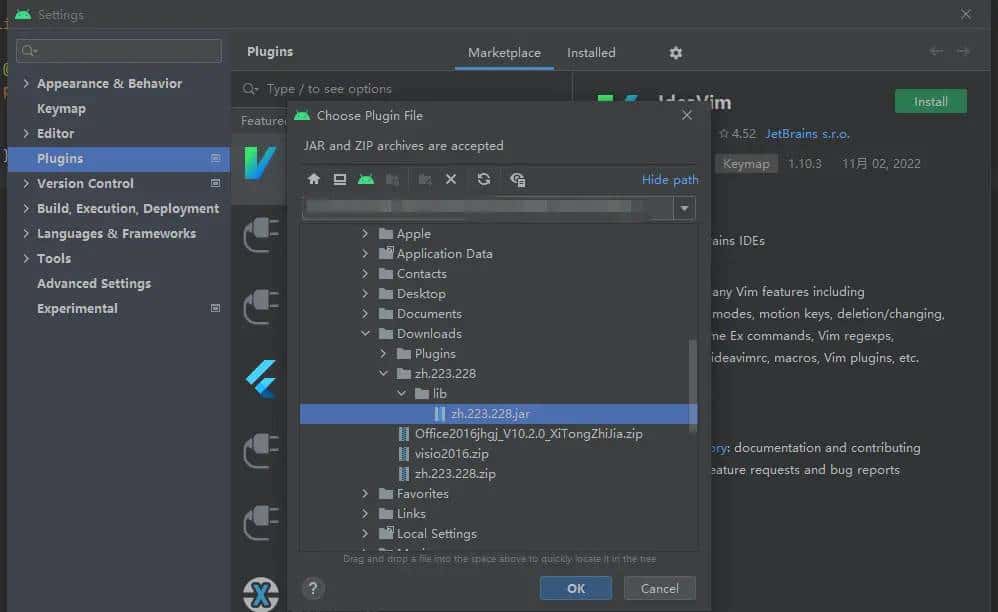Switch to the Installed plugins tab
Image resolution: width=998 pixels, height=612 pixels.
[x=591, y=52]
